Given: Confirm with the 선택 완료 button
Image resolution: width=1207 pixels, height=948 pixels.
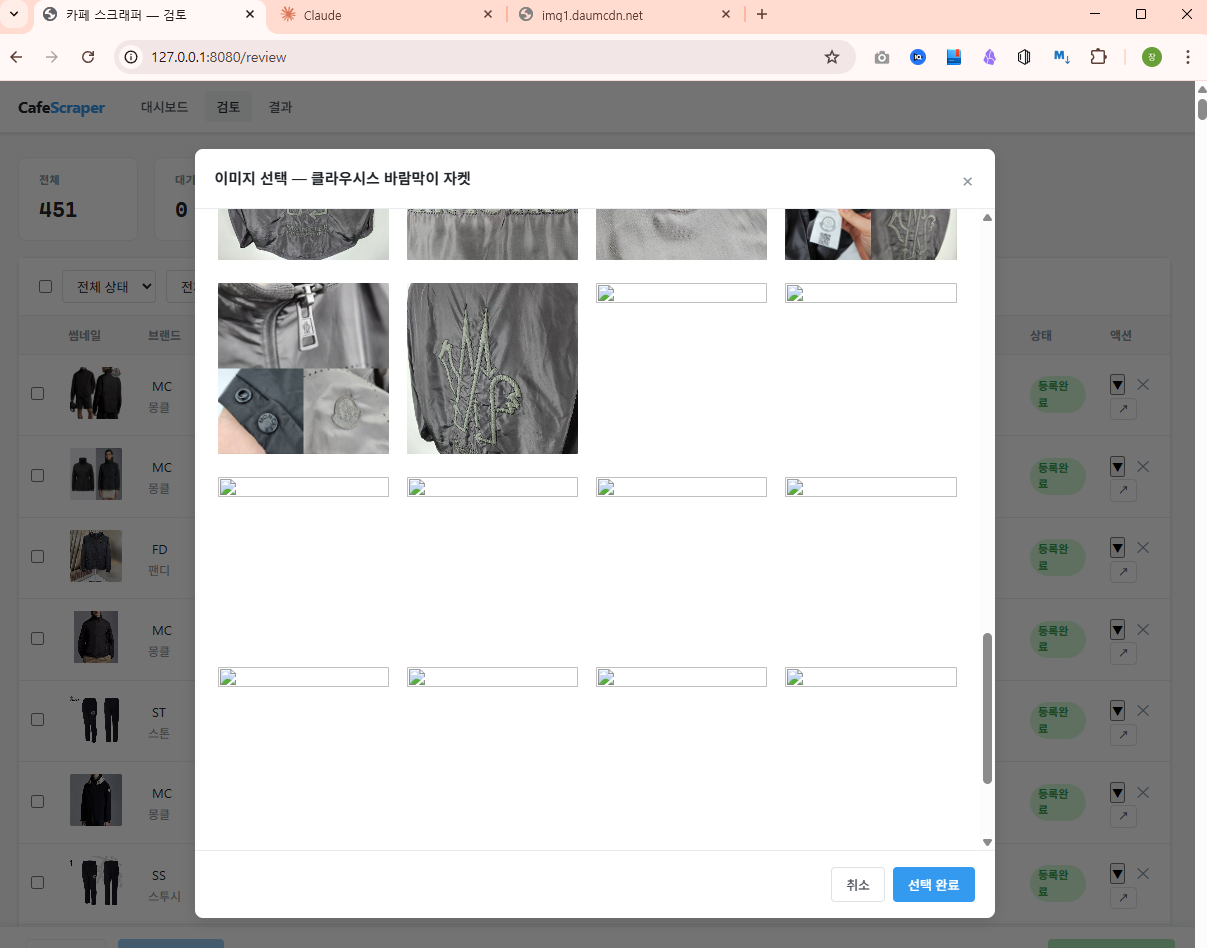Looking at the screenshot, I should (933, 885).
